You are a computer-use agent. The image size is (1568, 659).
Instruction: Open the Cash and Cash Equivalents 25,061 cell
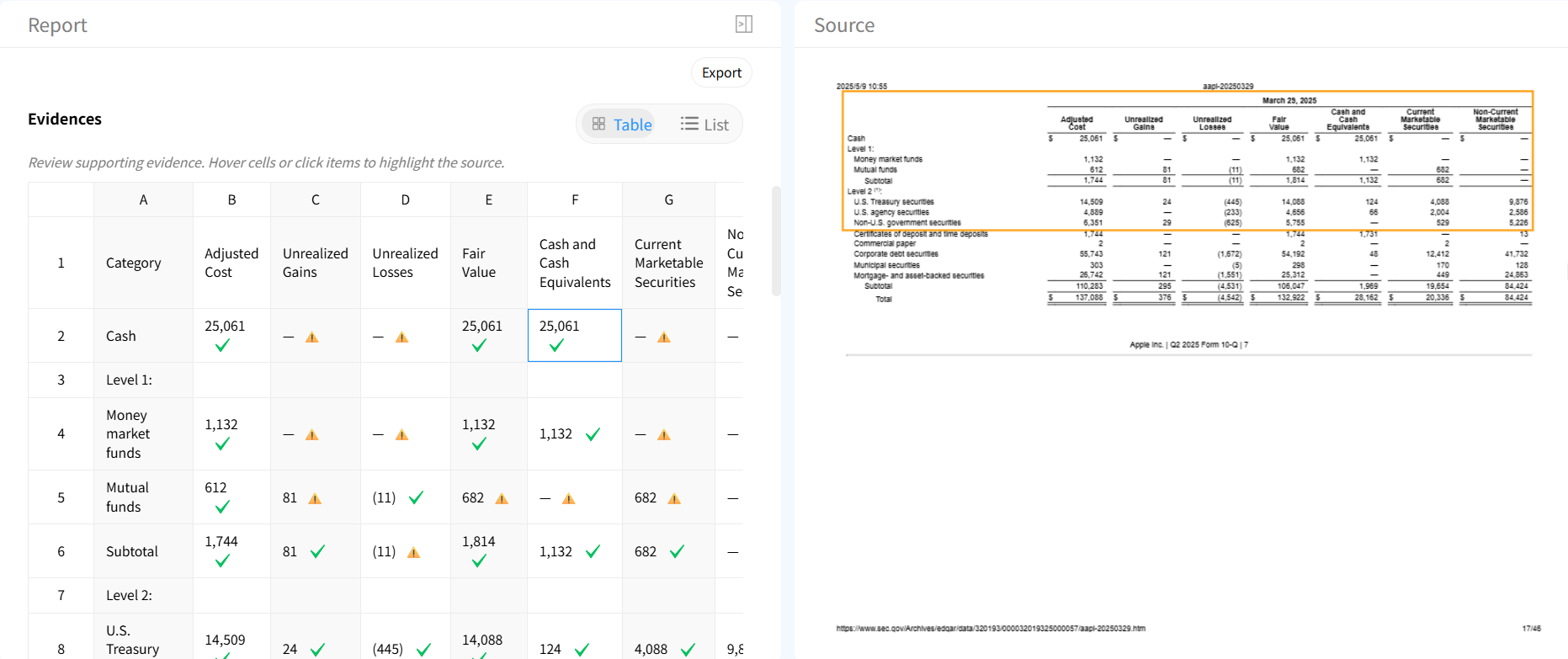[575, 336]
